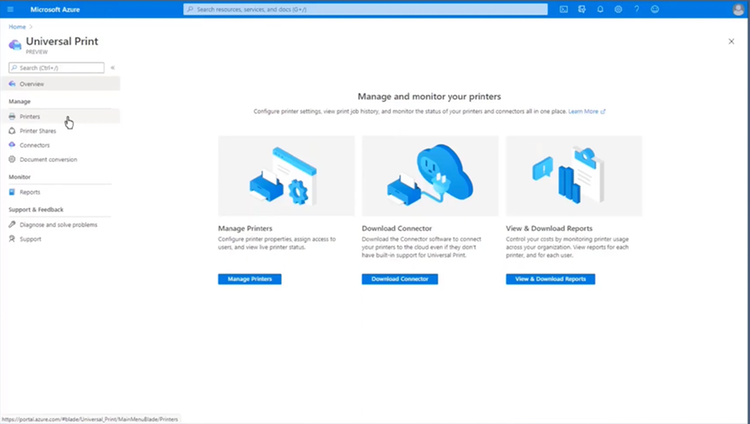Go to Home breadcrumb
Screen dimensions: 750x424
click(17, 27)
